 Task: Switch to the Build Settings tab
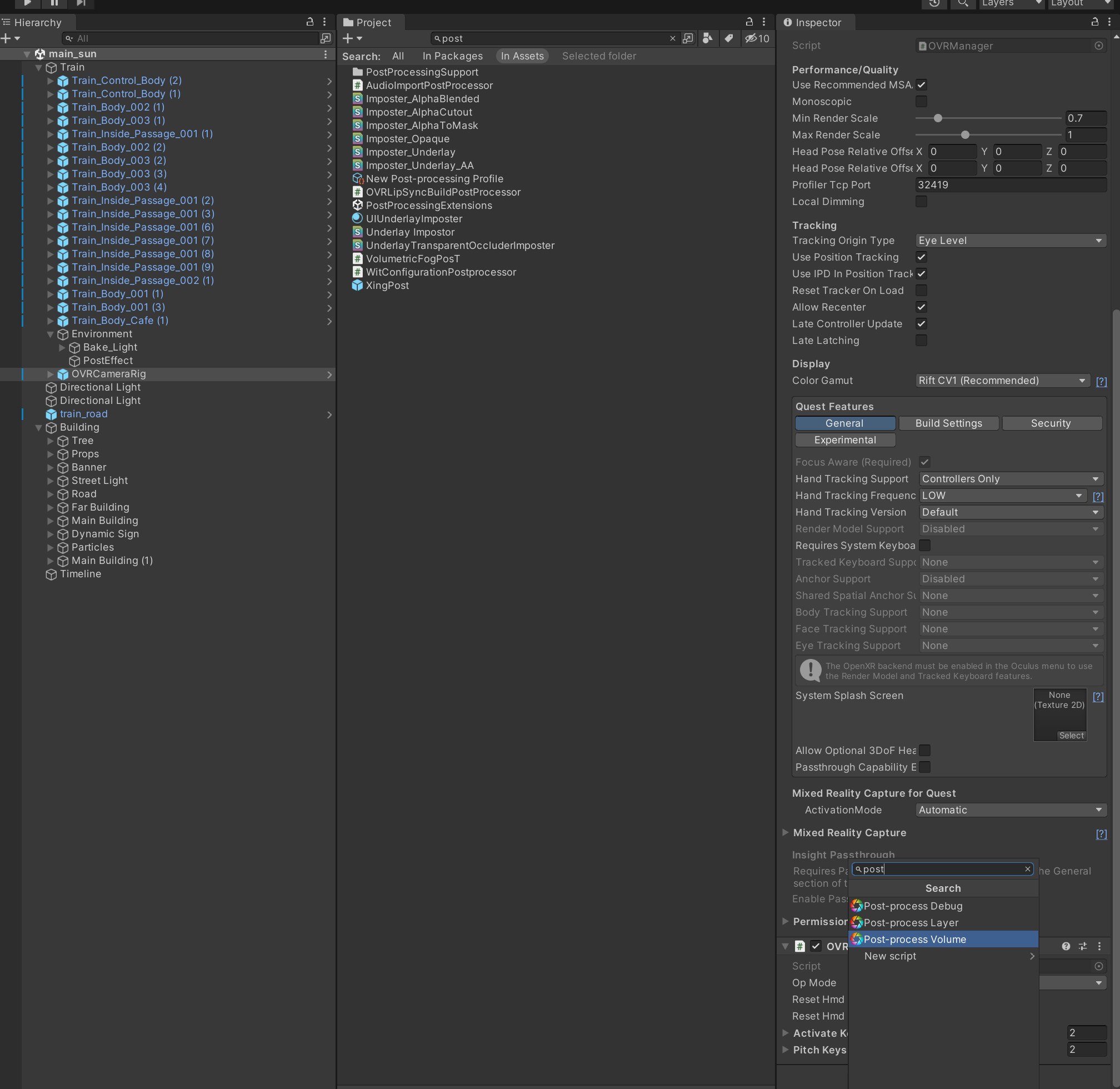pos(948,423)
